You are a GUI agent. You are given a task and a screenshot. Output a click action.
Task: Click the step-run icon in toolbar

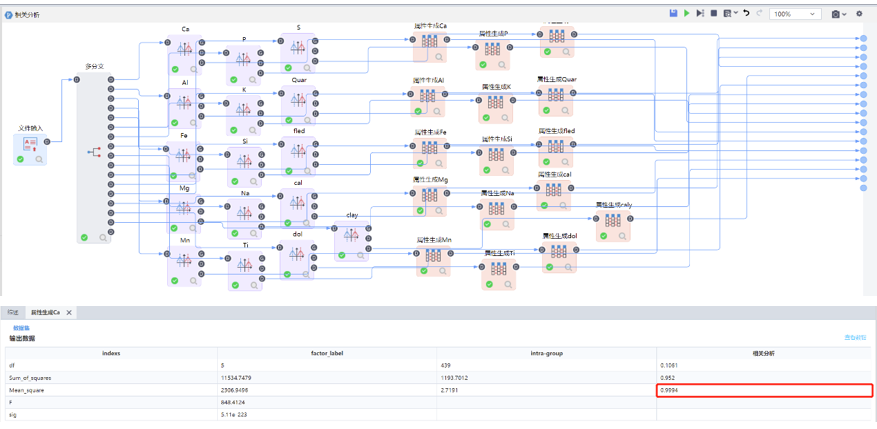[x=700, y=14]
